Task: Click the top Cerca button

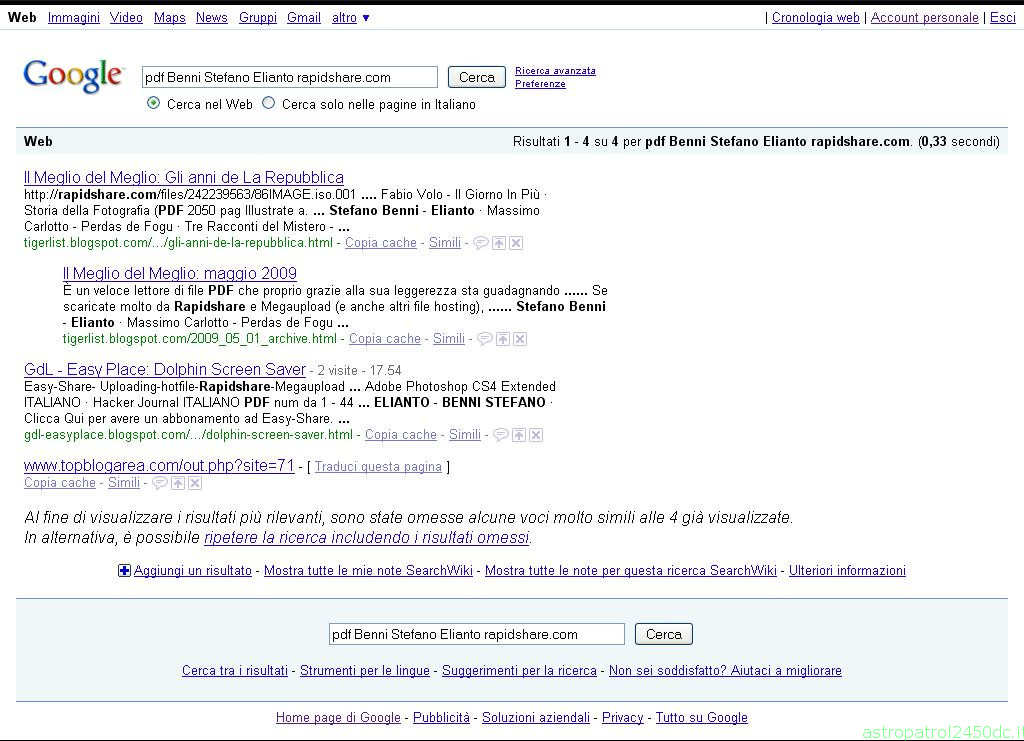Action: tap(477, 77)
